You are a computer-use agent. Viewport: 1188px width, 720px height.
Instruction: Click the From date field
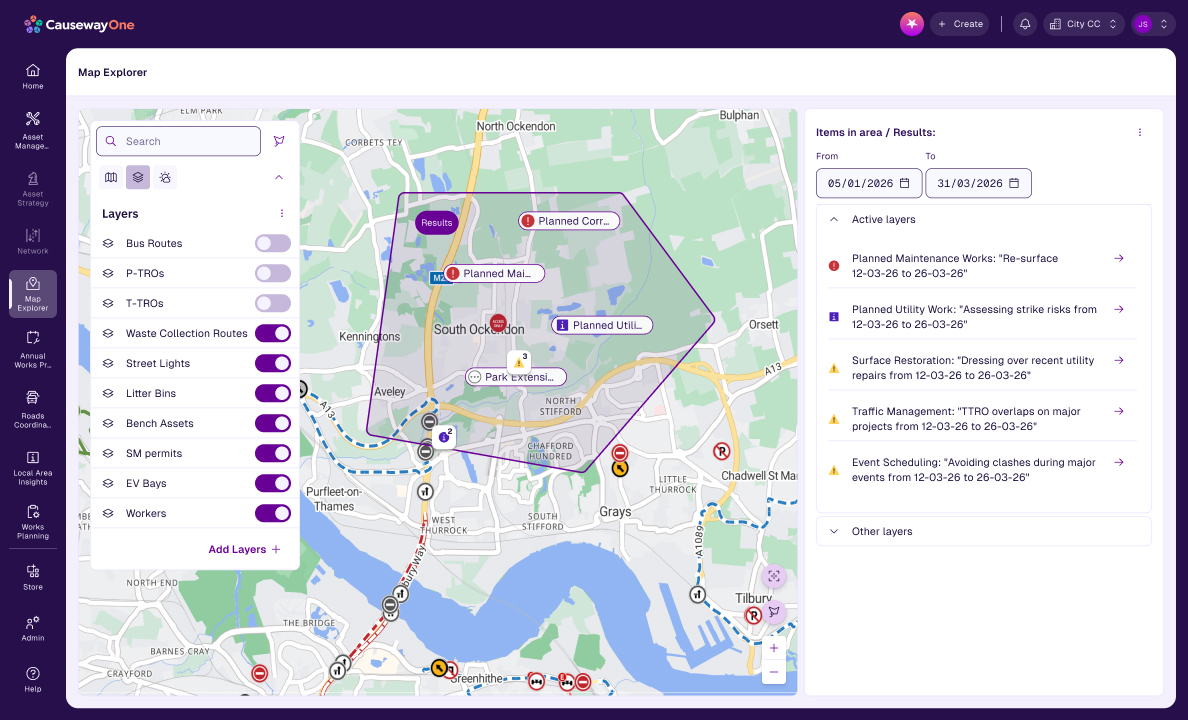(x=868, y=183)
